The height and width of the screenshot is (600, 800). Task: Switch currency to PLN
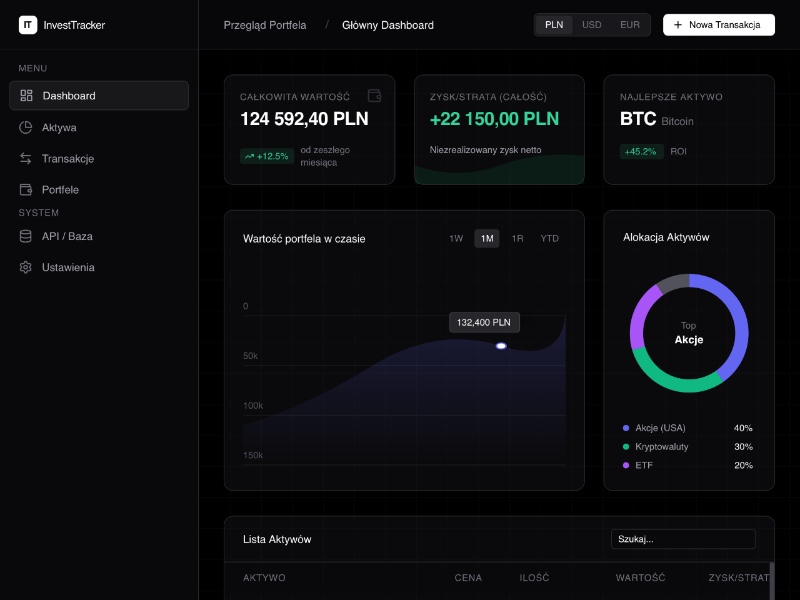[x=554, y=25]
